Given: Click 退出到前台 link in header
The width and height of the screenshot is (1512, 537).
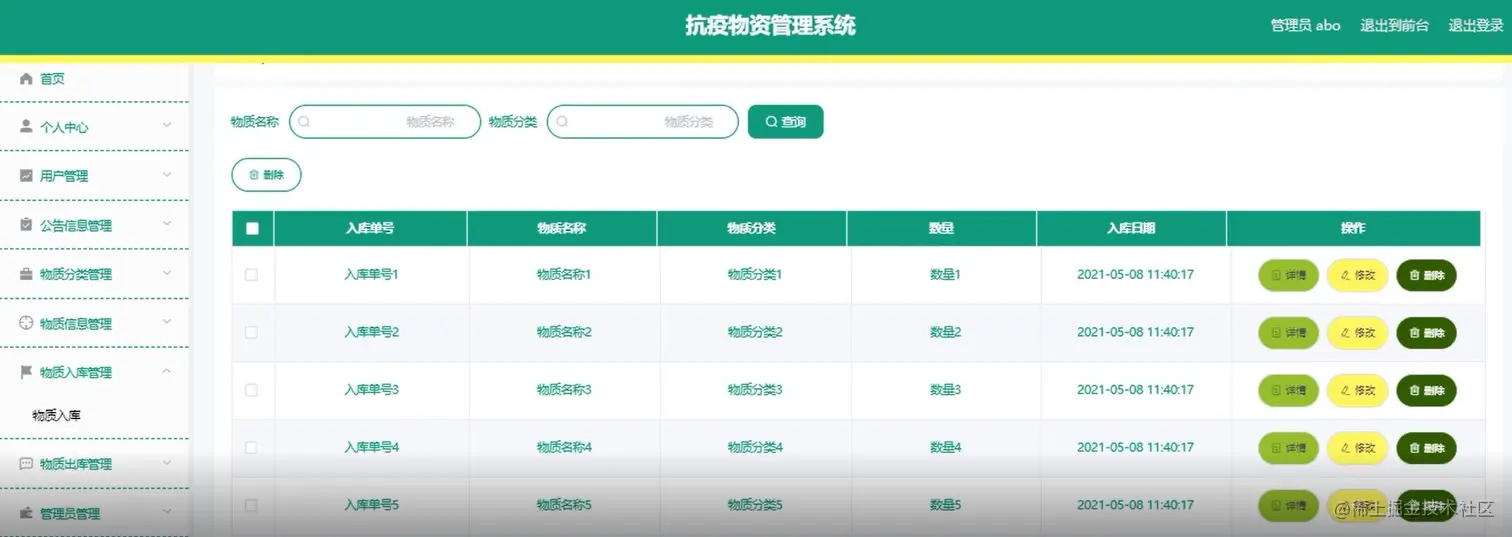Looking at the screenshot, I should coord(1394,26).
